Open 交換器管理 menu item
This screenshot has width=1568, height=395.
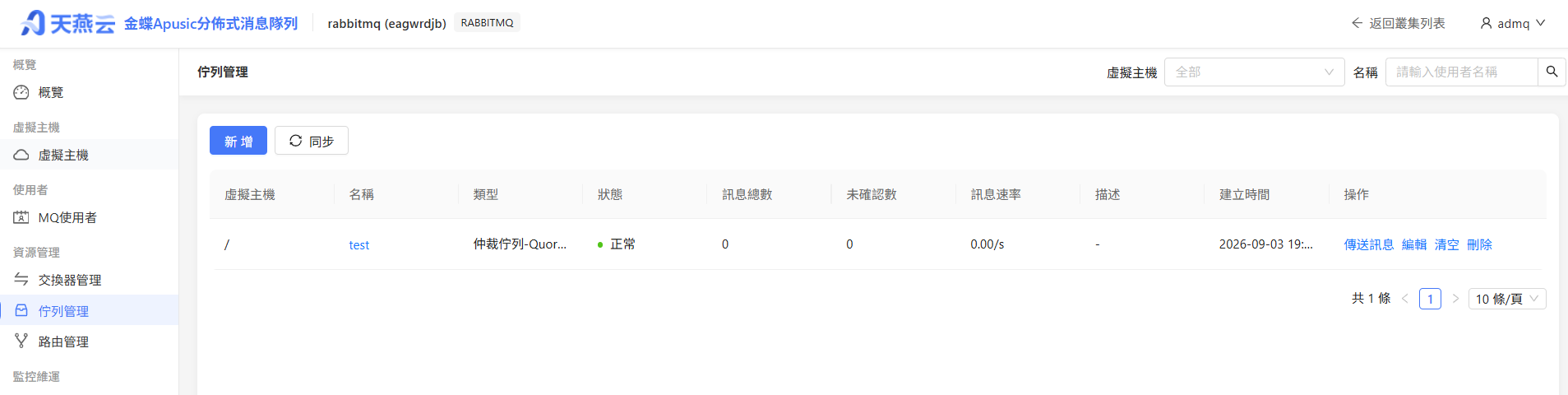coord(89,280)
